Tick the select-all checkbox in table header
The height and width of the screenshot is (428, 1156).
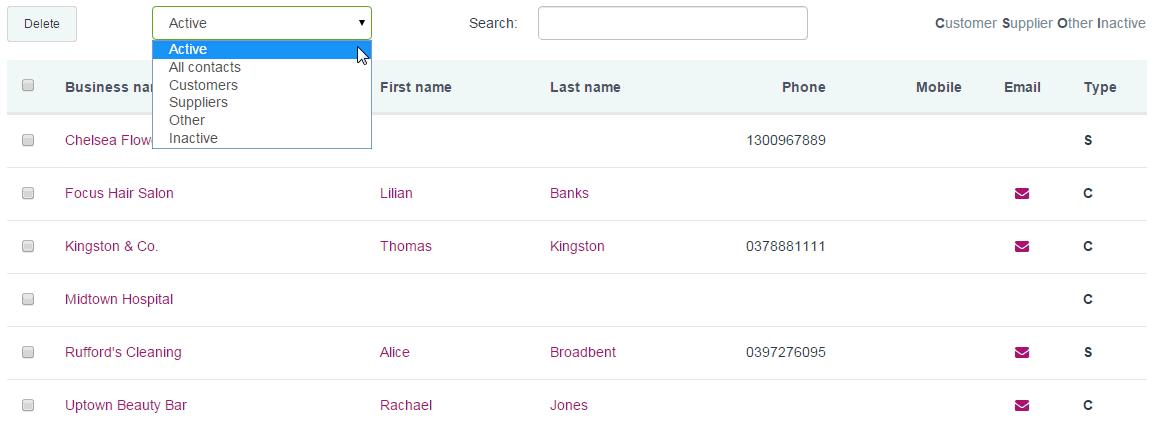coord(28,86)
